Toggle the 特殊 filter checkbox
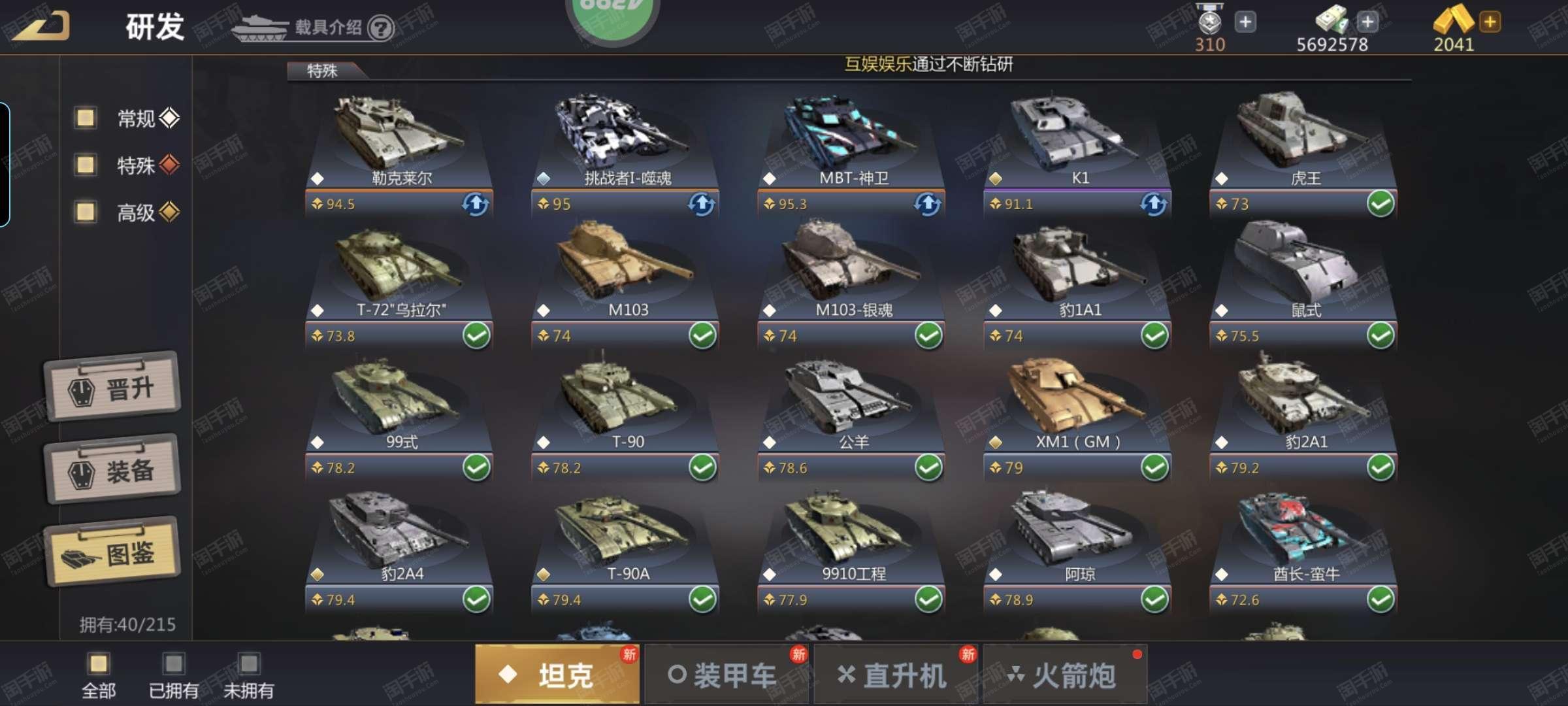Image resolution: width=1568 pixels, height=706 pixels. point(86,165)
